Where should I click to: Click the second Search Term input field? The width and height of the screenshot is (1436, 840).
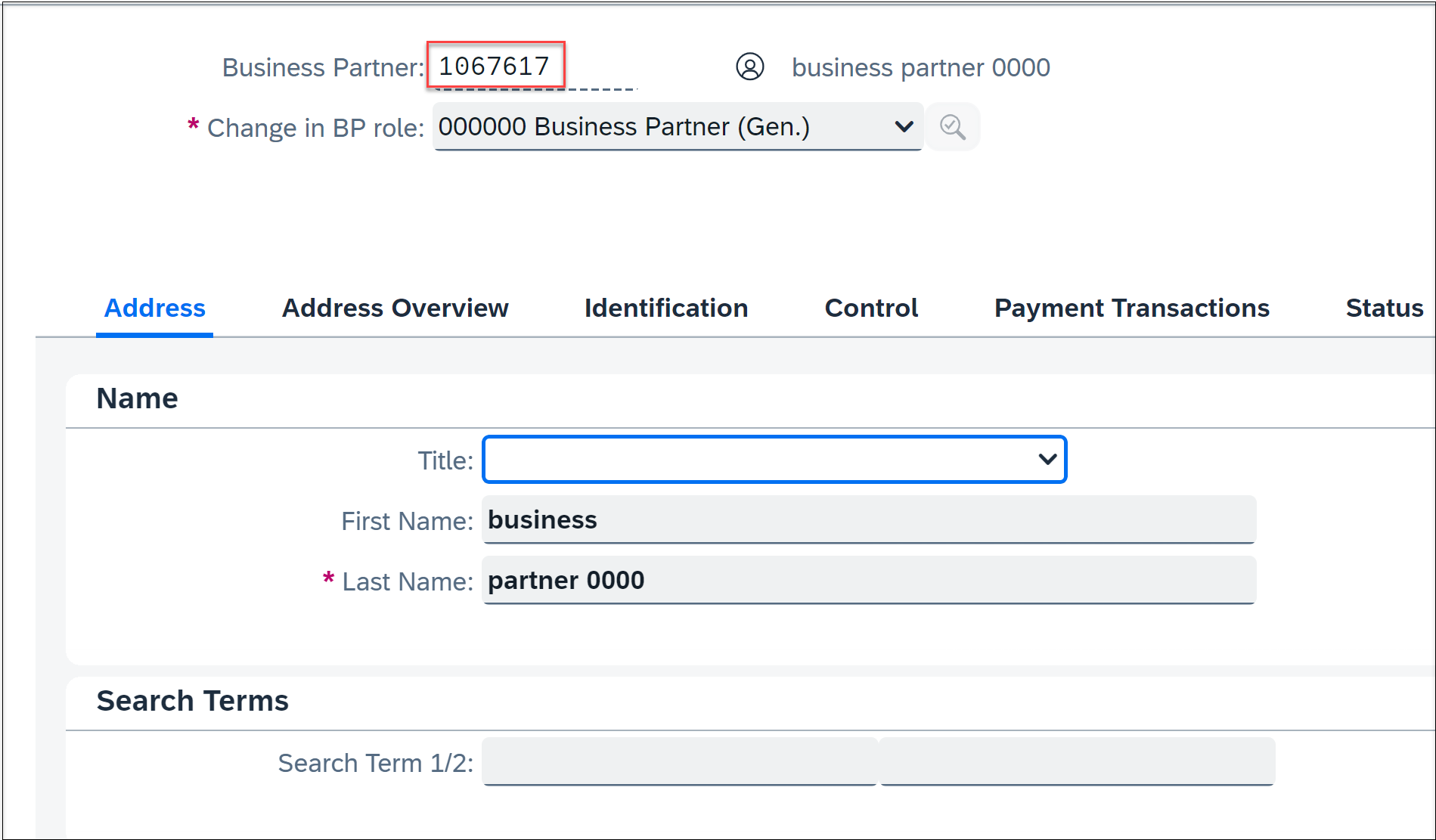click(1078, 761)
